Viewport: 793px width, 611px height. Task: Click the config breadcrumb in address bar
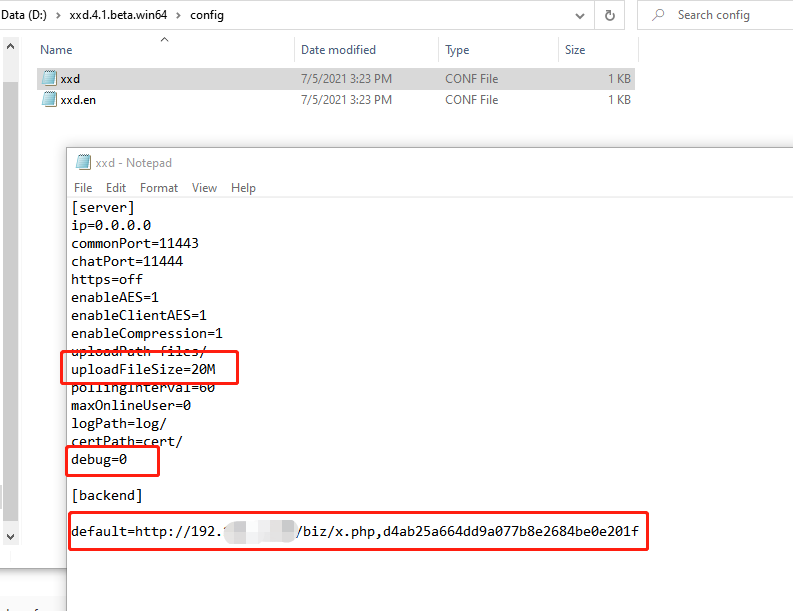(x=207, y=15)
